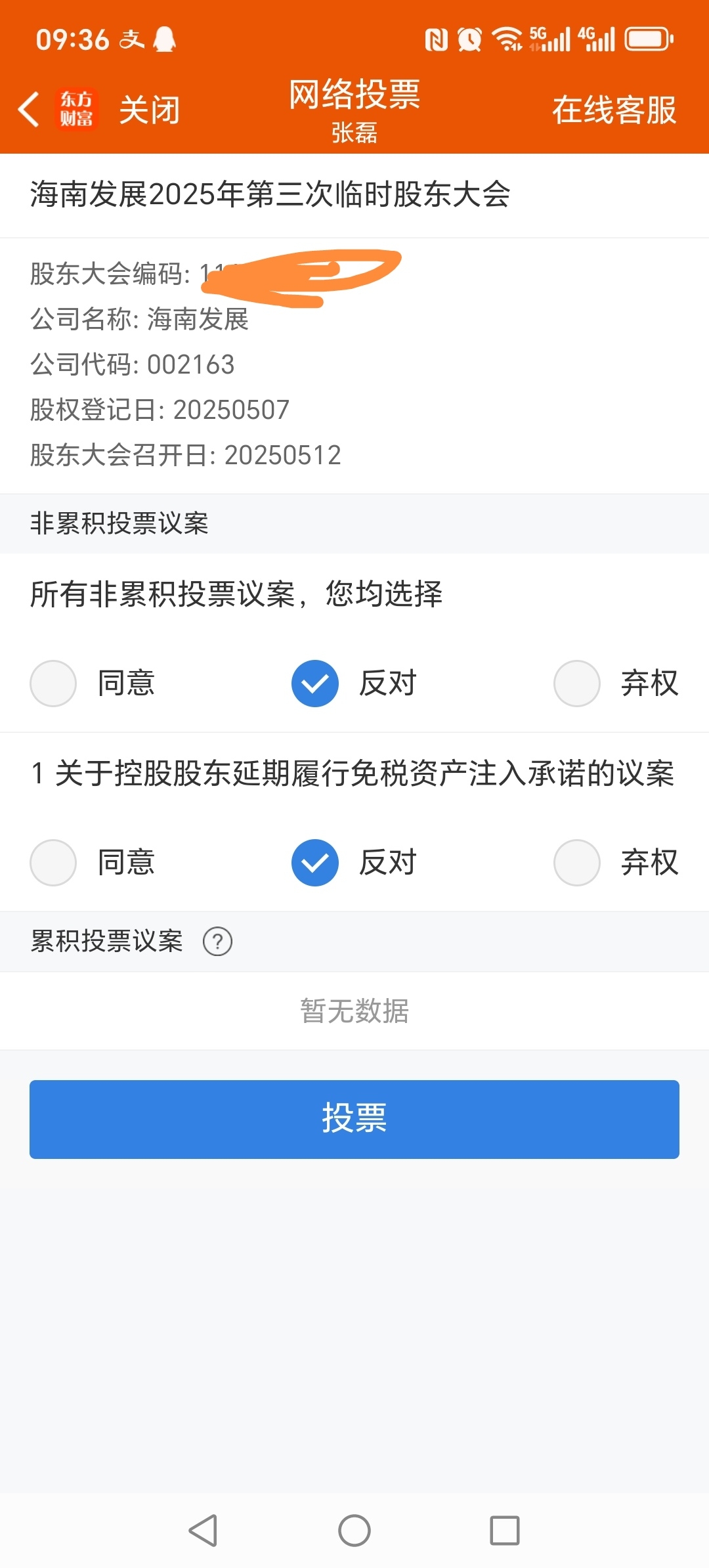This screenshot has height=1568, width=709.
Task: Tap the meeting title 海南发展2025年第三次临时股东大会
Action: pos(270,195)
